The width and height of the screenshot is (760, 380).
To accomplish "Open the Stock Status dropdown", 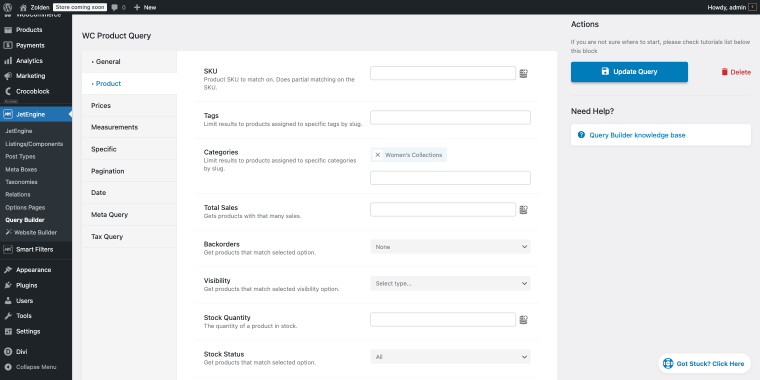I will click(x=450, y=357).
